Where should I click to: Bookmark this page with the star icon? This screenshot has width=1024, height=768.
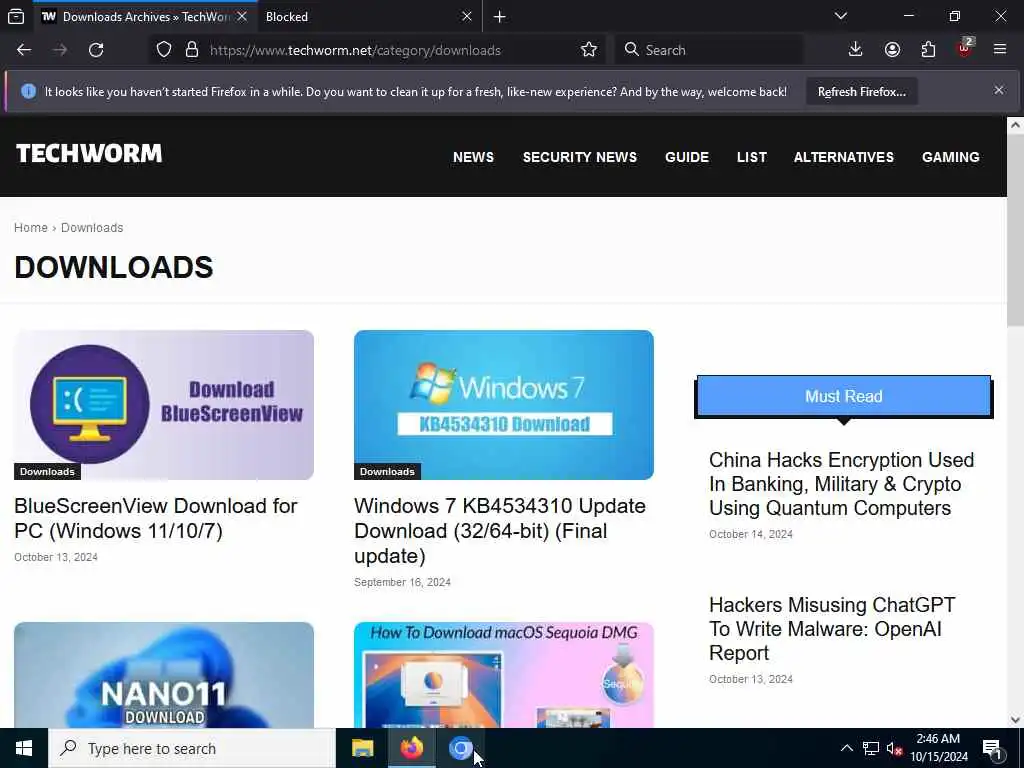(588, 50)
